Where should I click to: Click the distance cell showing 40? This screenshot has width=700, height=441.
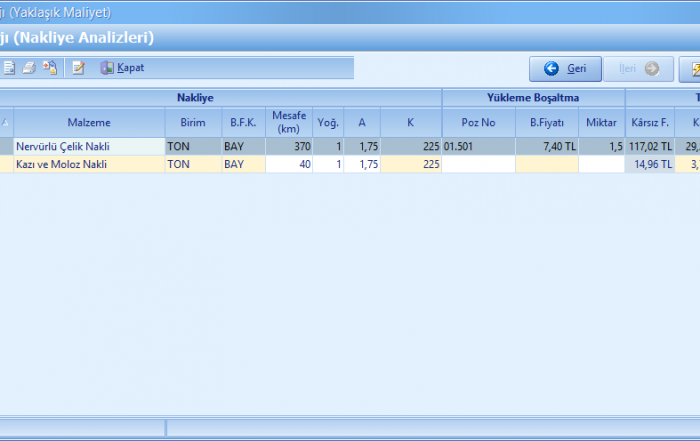click(288, 164)
